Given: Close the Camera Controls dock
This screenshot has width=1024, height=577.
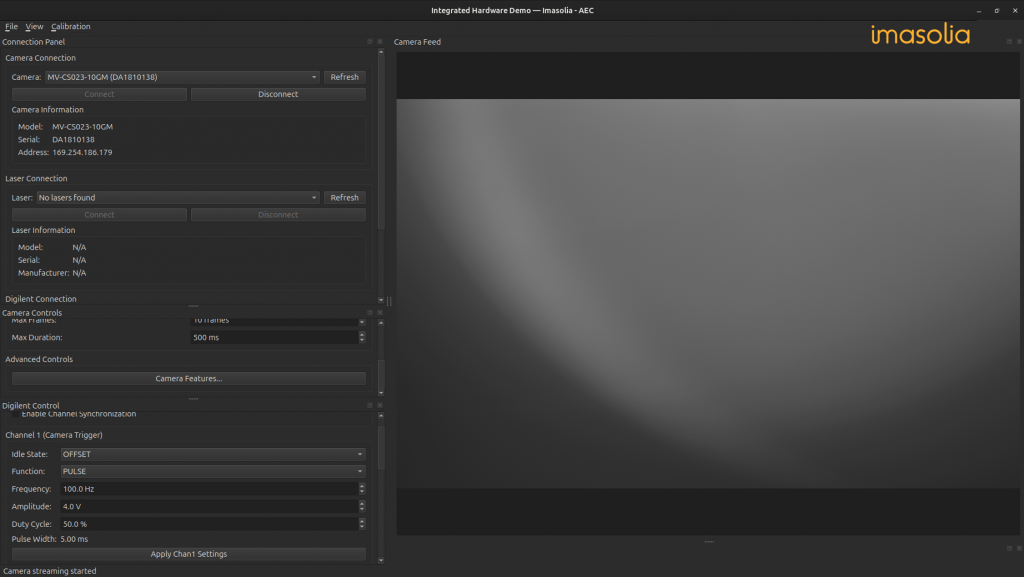Looking at the screenshot, I should [380, 313].
